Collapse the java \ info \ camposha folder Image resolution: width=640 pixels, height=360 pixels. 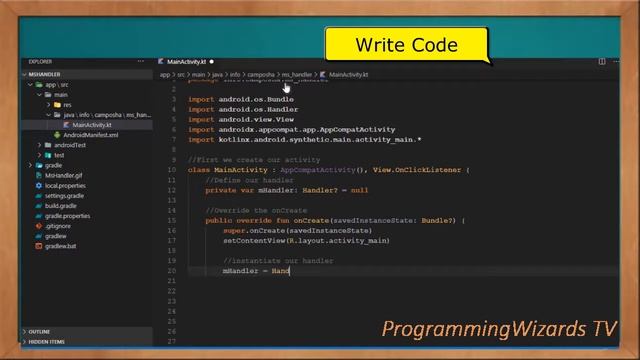tap(49, 115)
